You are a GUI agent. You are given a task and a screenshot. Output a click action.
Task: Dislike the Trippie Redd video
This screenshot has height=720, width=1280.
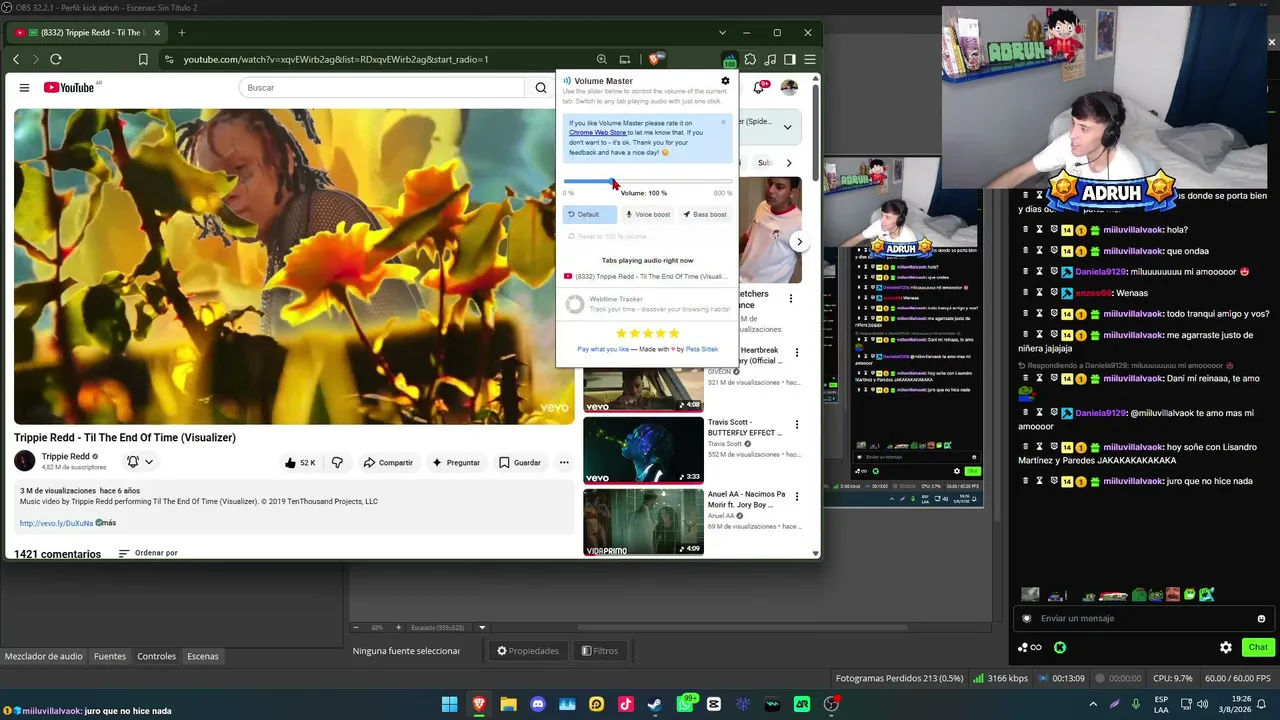[x=337, y=463]
